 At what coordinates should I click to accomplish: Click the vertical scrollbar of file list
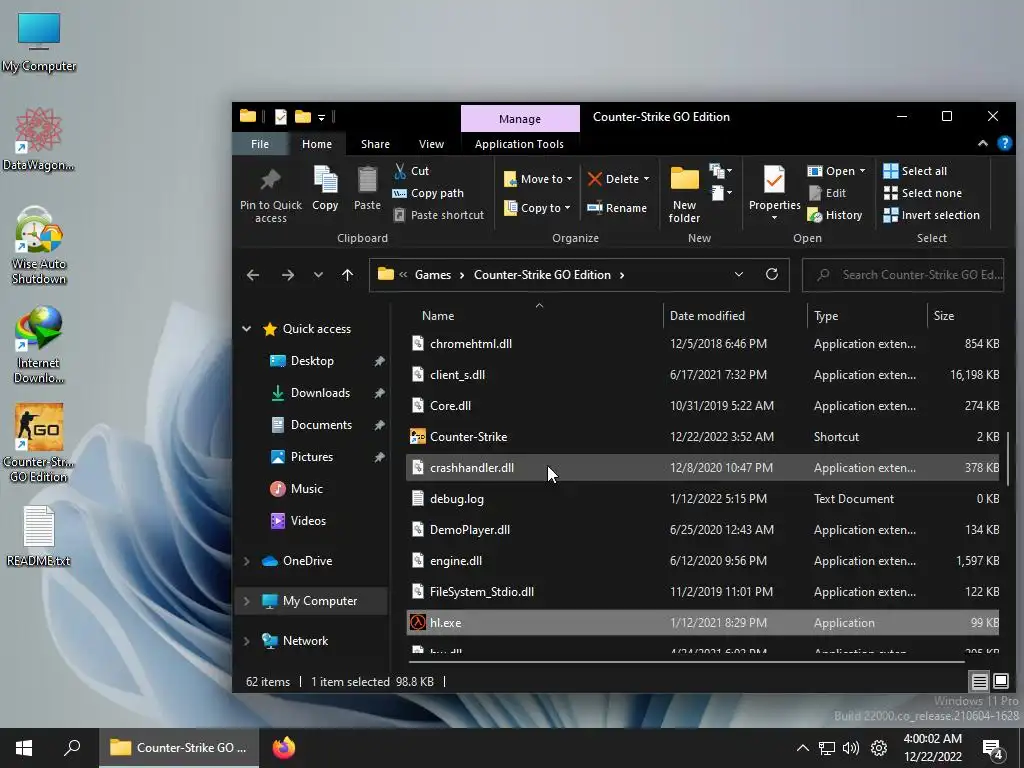pyautogui.click(x=1009, y=458)
